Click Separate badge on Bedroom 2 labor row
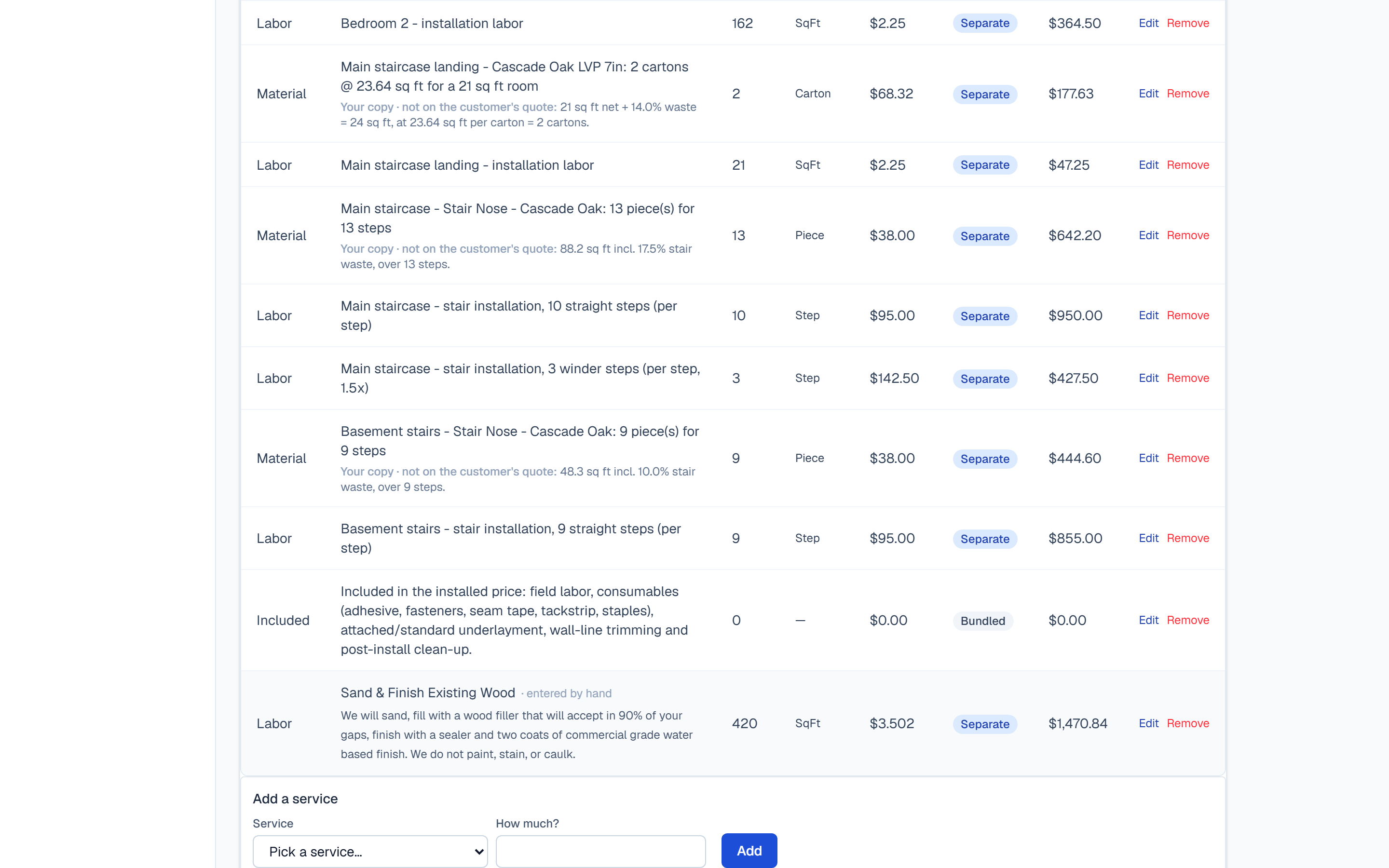This screenshot has width=1389, height=868. coord(985,24)
